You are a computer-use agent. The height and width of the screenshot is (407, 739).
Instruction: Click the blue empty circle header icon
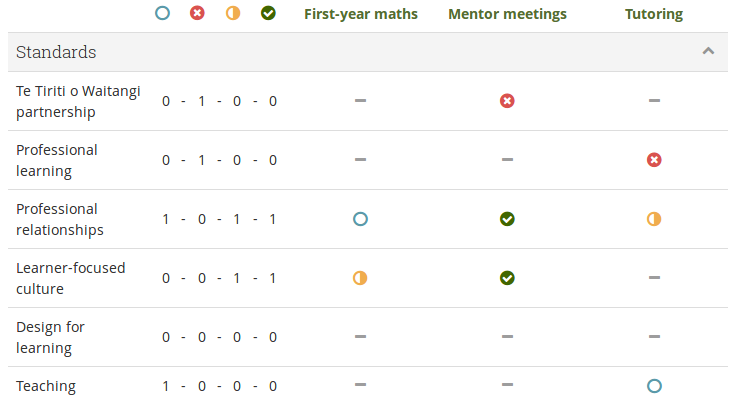point(163,14)
